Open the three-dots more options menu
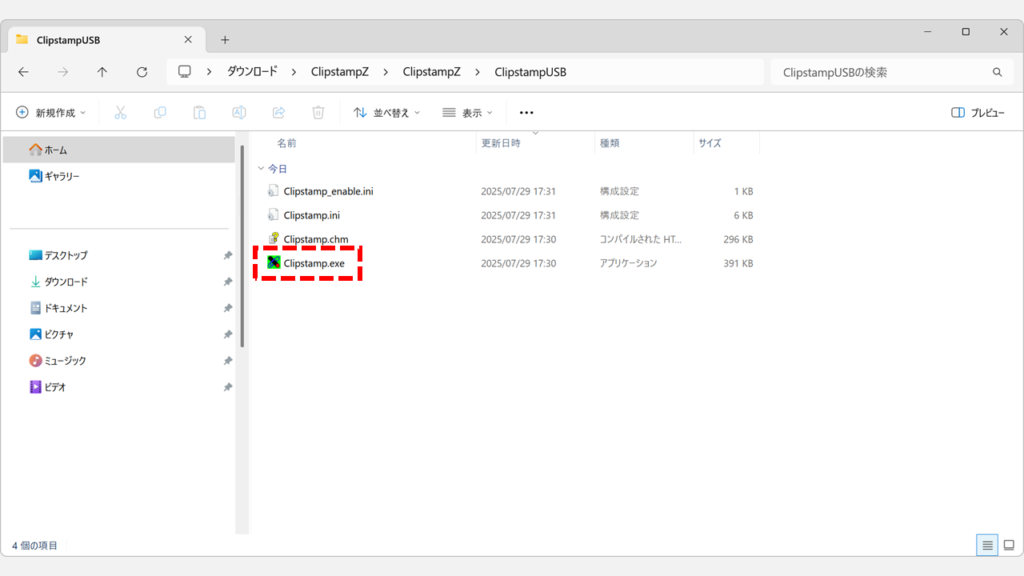The image size is (1024, 576). tap(526, 113)
